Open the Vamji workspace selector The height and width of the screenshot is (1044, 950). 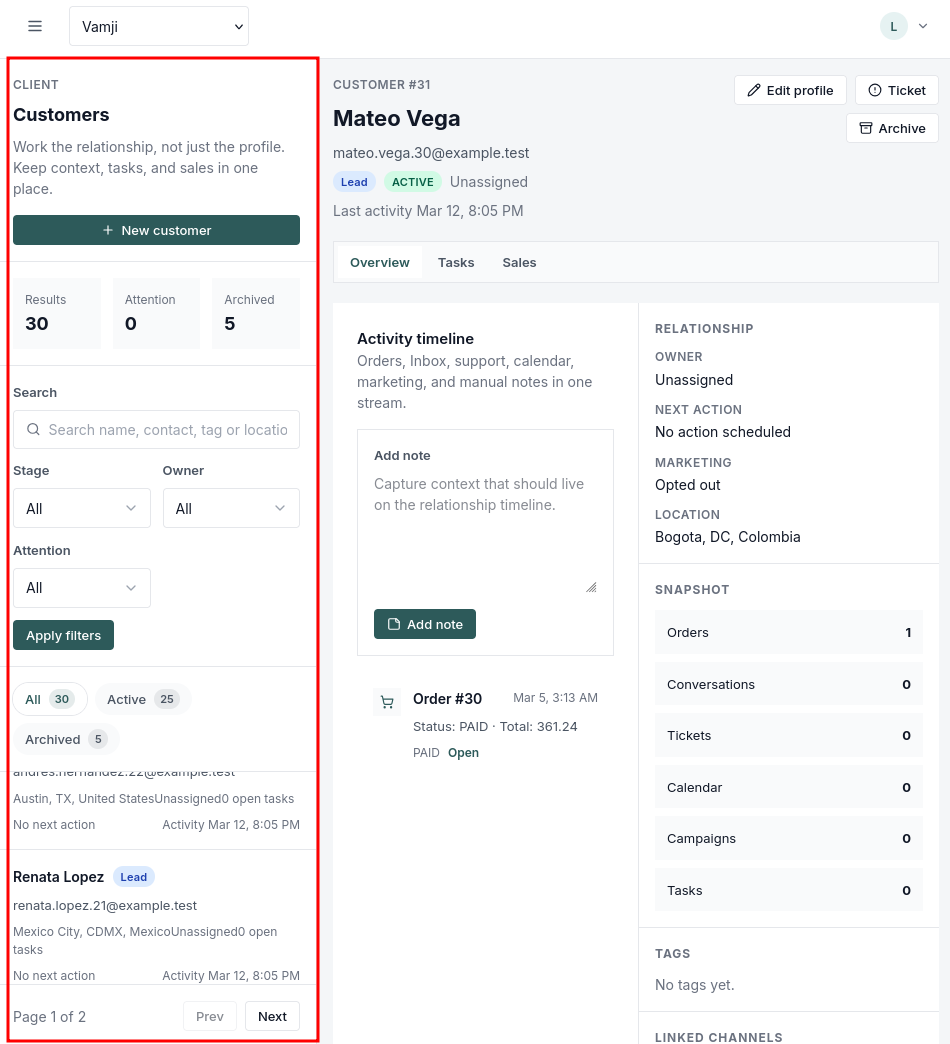158,26
